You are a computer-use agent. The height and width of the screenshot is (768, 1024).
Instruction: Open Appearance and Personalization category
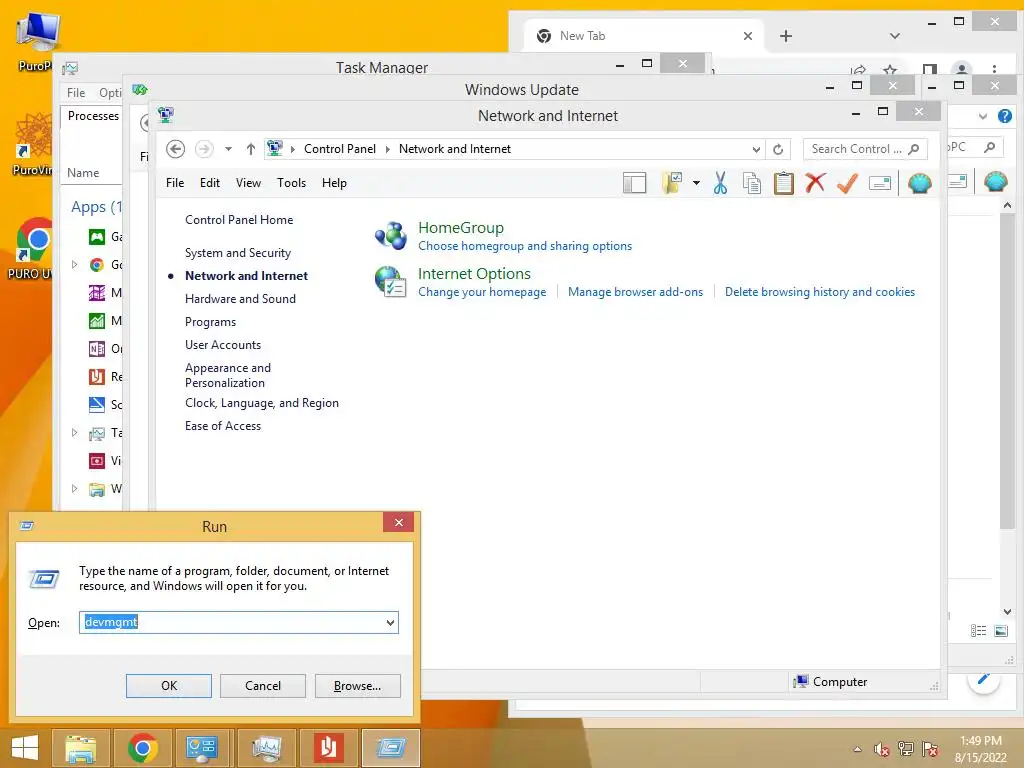tap(227, 376)
